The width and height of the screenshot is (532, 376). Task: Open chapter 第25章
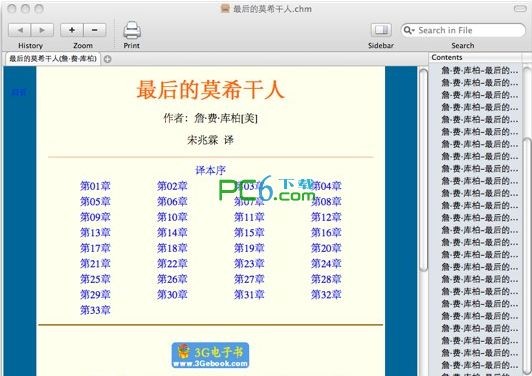click(x=95, y=279)
